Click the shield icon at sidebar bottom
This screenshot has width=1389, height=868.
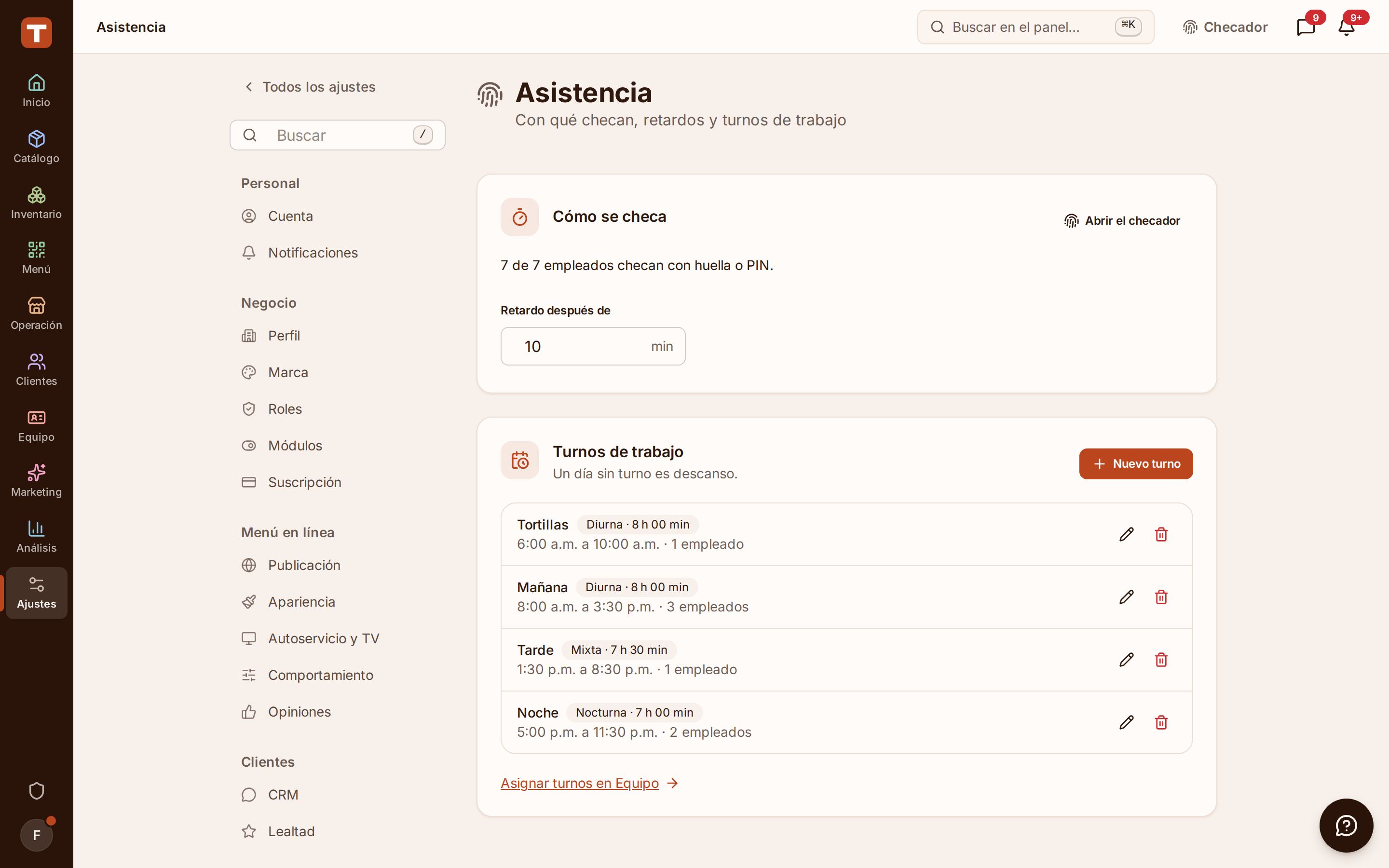click(36, 791)
